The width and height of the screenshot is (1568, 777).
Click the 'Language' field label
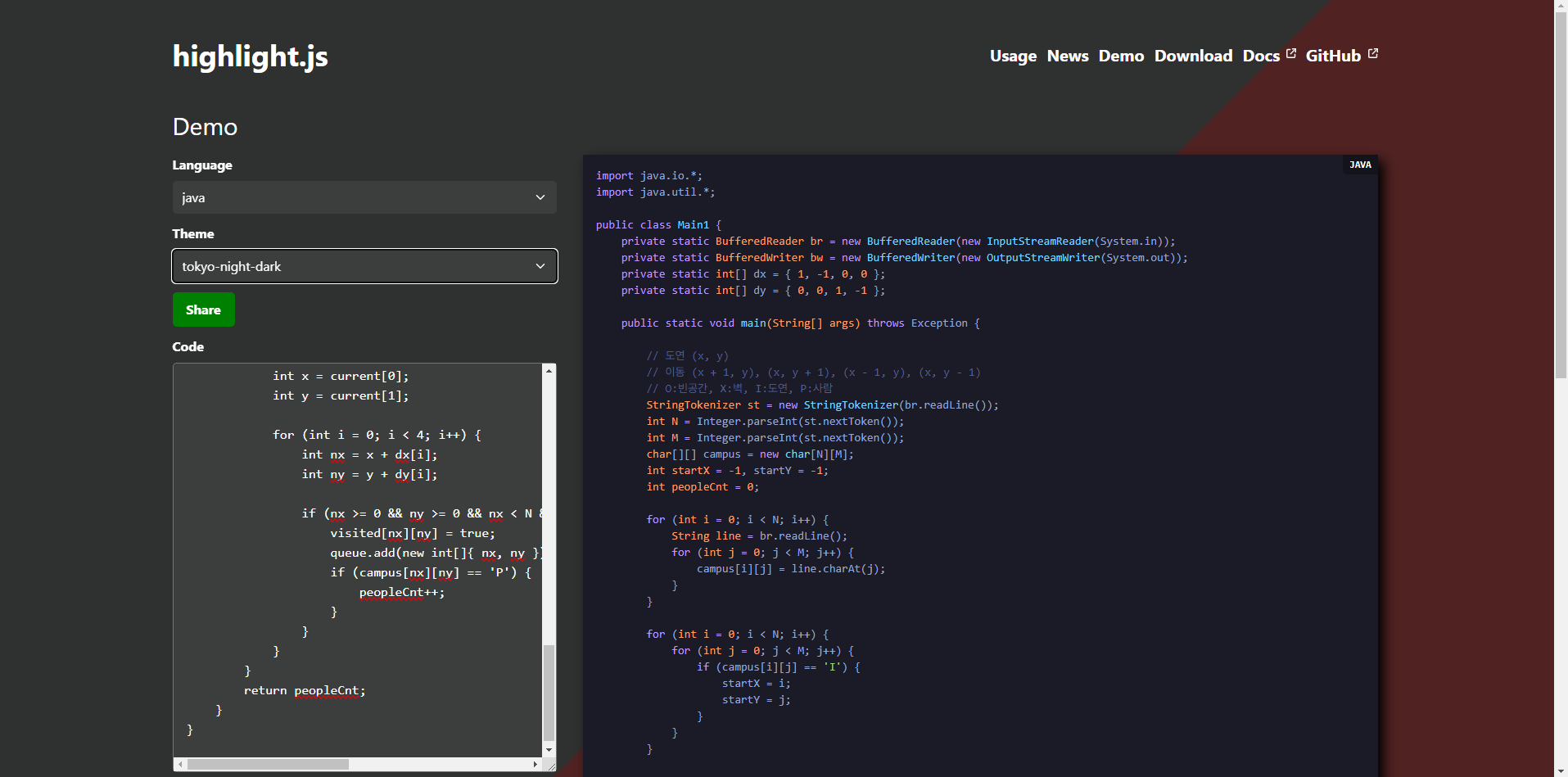[202, 165]
